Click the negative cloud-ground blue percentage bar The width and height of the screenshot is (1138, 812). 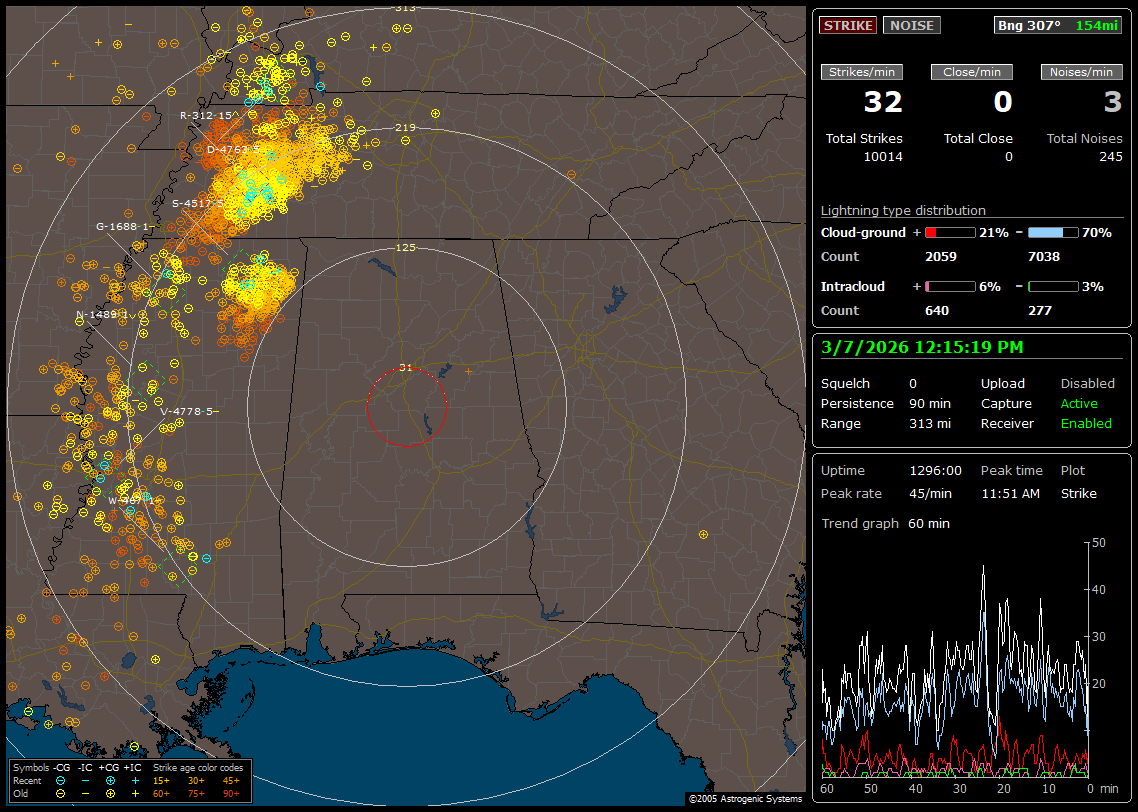[1053, 232]
